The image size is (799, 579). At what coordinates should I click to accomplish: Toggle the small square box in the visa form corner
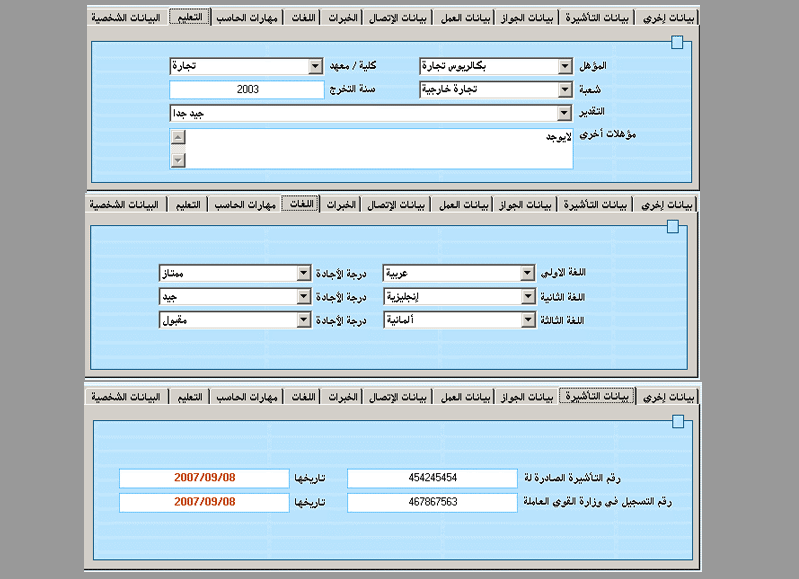[x=678, y=422]
